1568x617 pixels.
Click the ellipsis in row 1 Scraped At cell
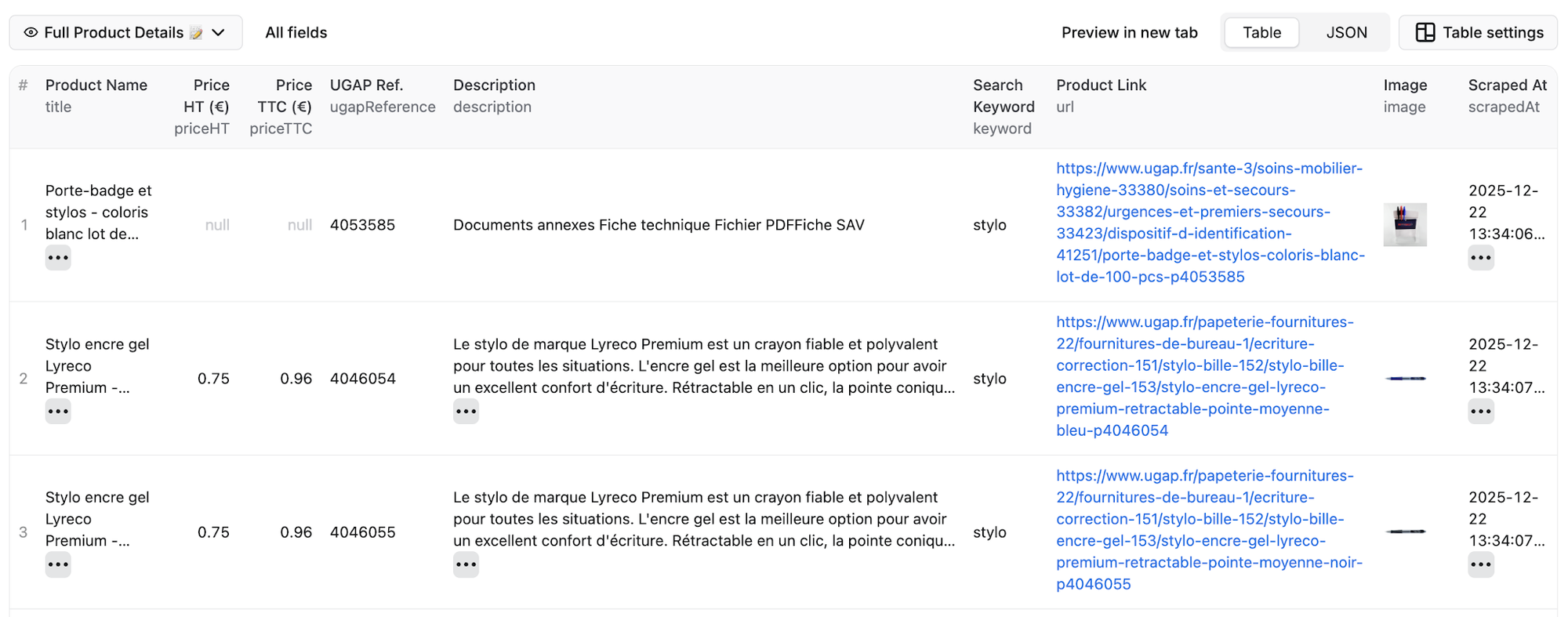pos(1481,257)
